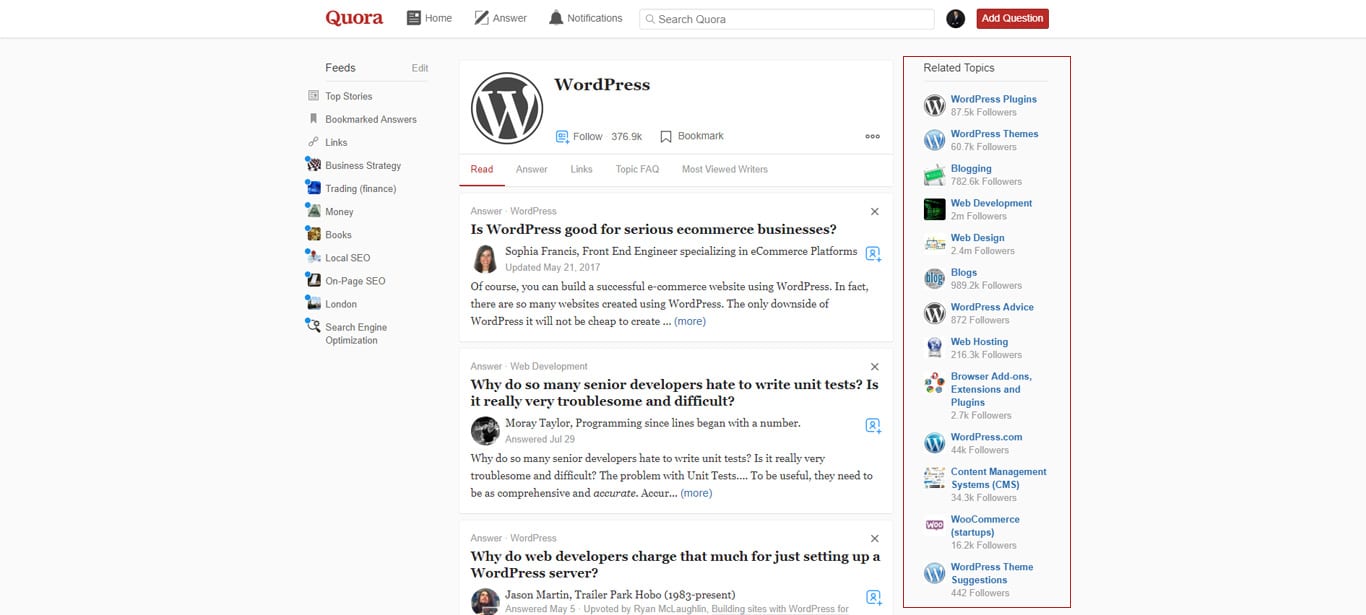Follow the WordPress topic
The width and height of the screenshot is (1366, 615).
(x=579, y=137)
